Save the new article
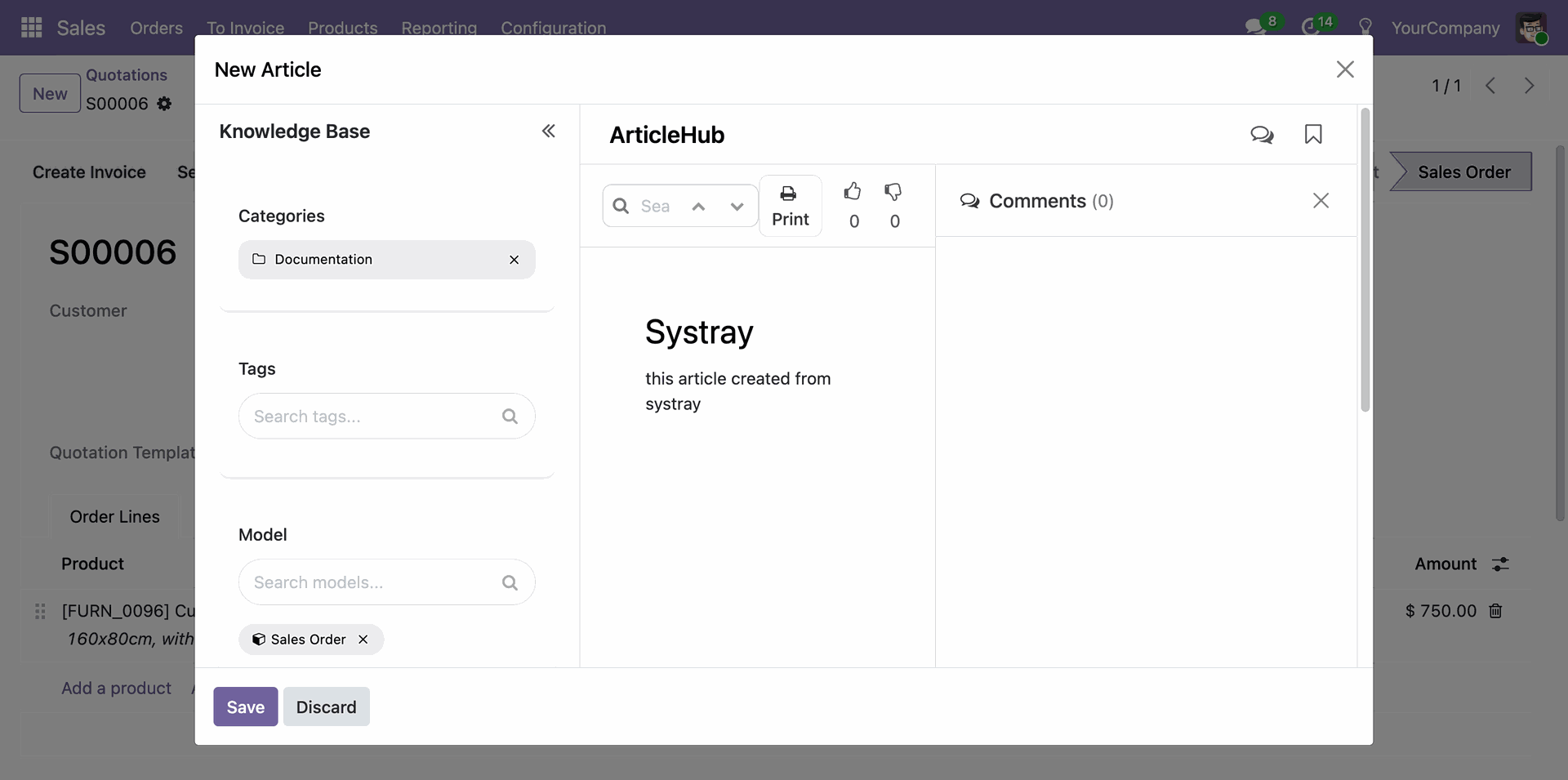Viewport: 1568px width, 780px height. click(x=245, y=706)
